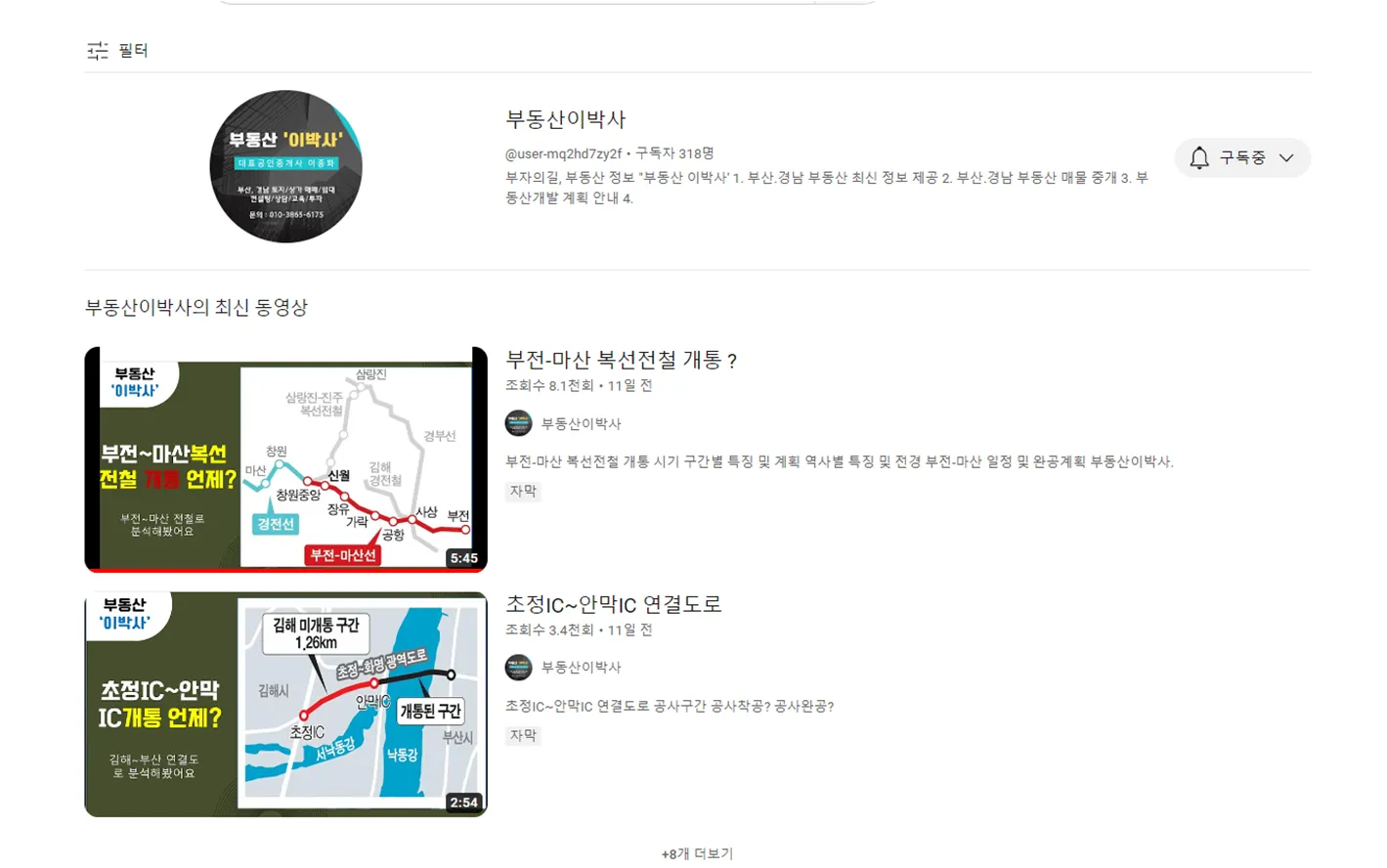This screenshot has width=1387, height=868.
Task: Click the search button at the top
Action: point(845,2)
